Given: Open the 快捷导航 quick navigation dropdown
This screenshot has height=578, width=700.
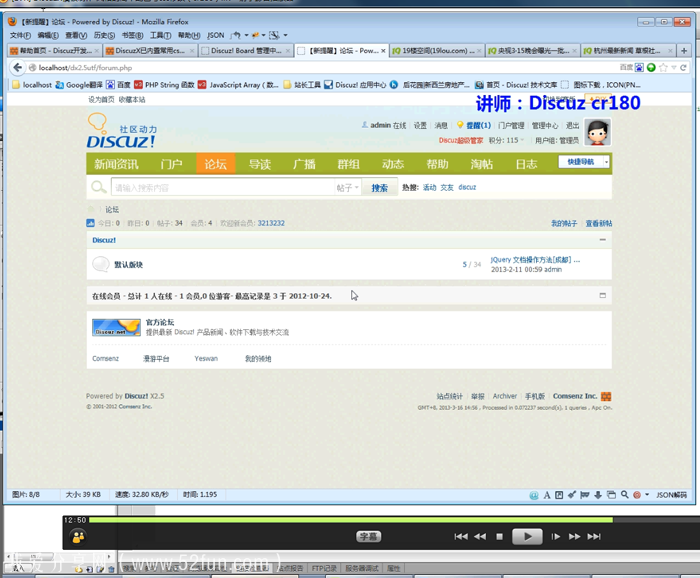Looking at the screenshot, I should click(584, 162).
